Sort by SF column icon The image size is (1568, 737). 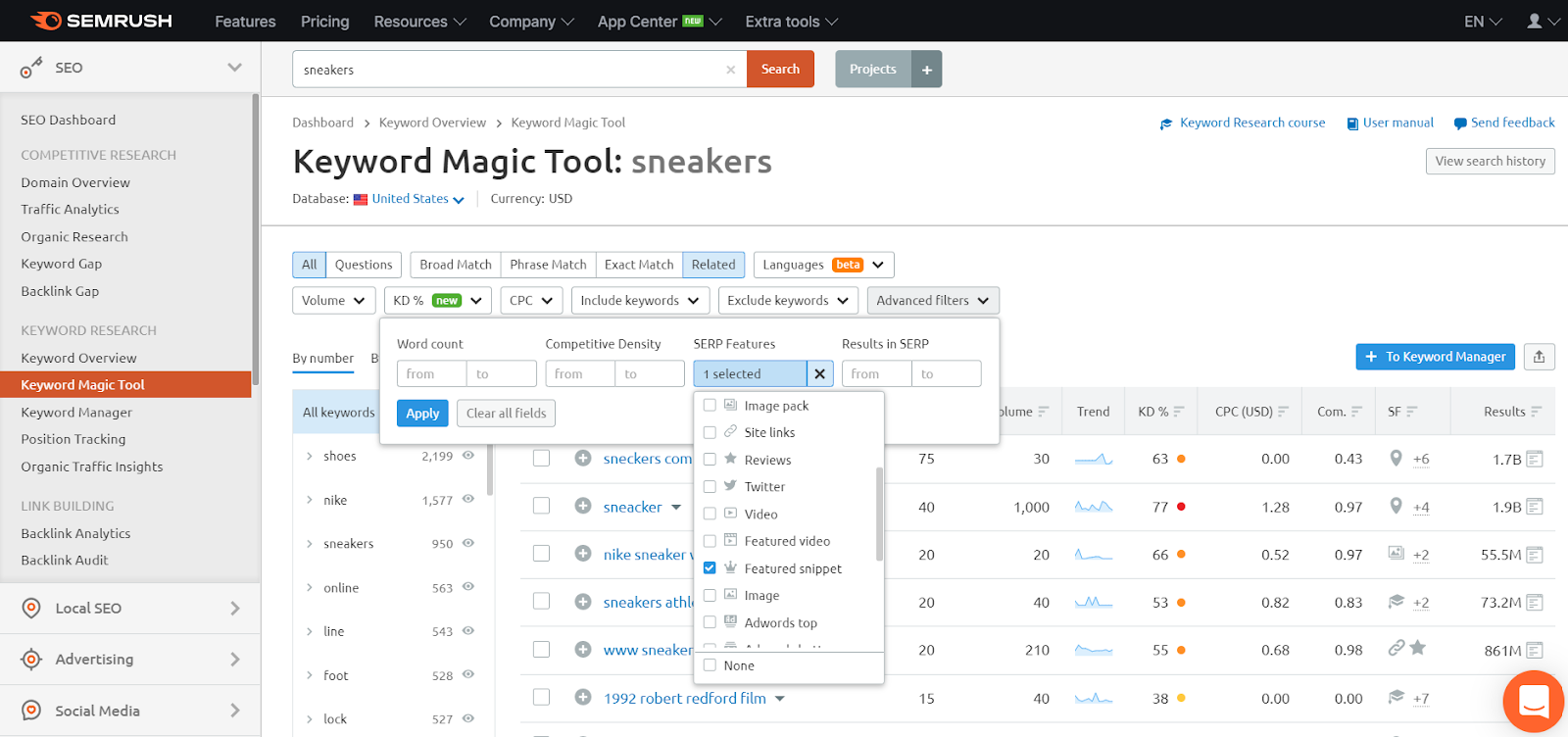click(1411, 412)
